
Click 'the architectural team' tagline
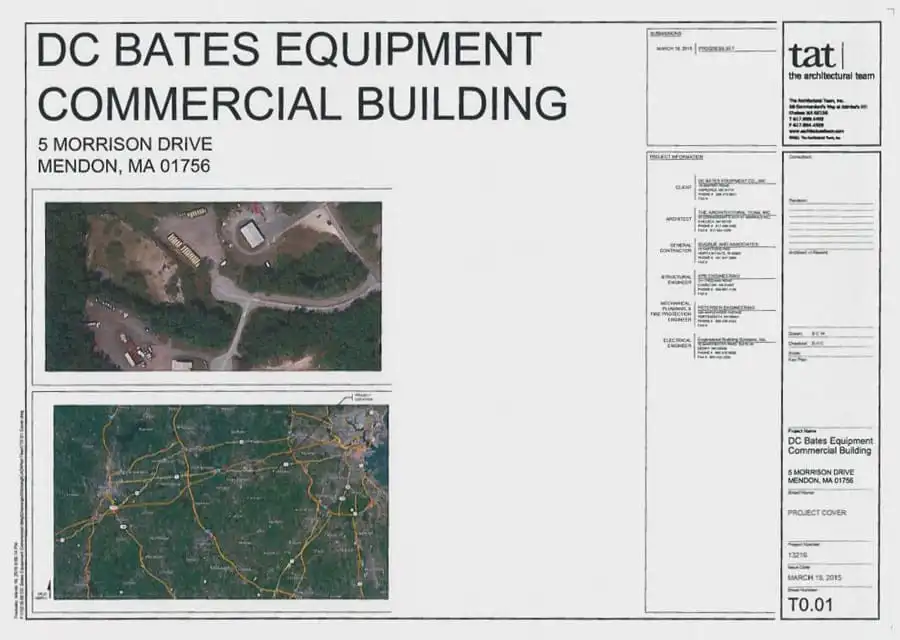[831, 76]
